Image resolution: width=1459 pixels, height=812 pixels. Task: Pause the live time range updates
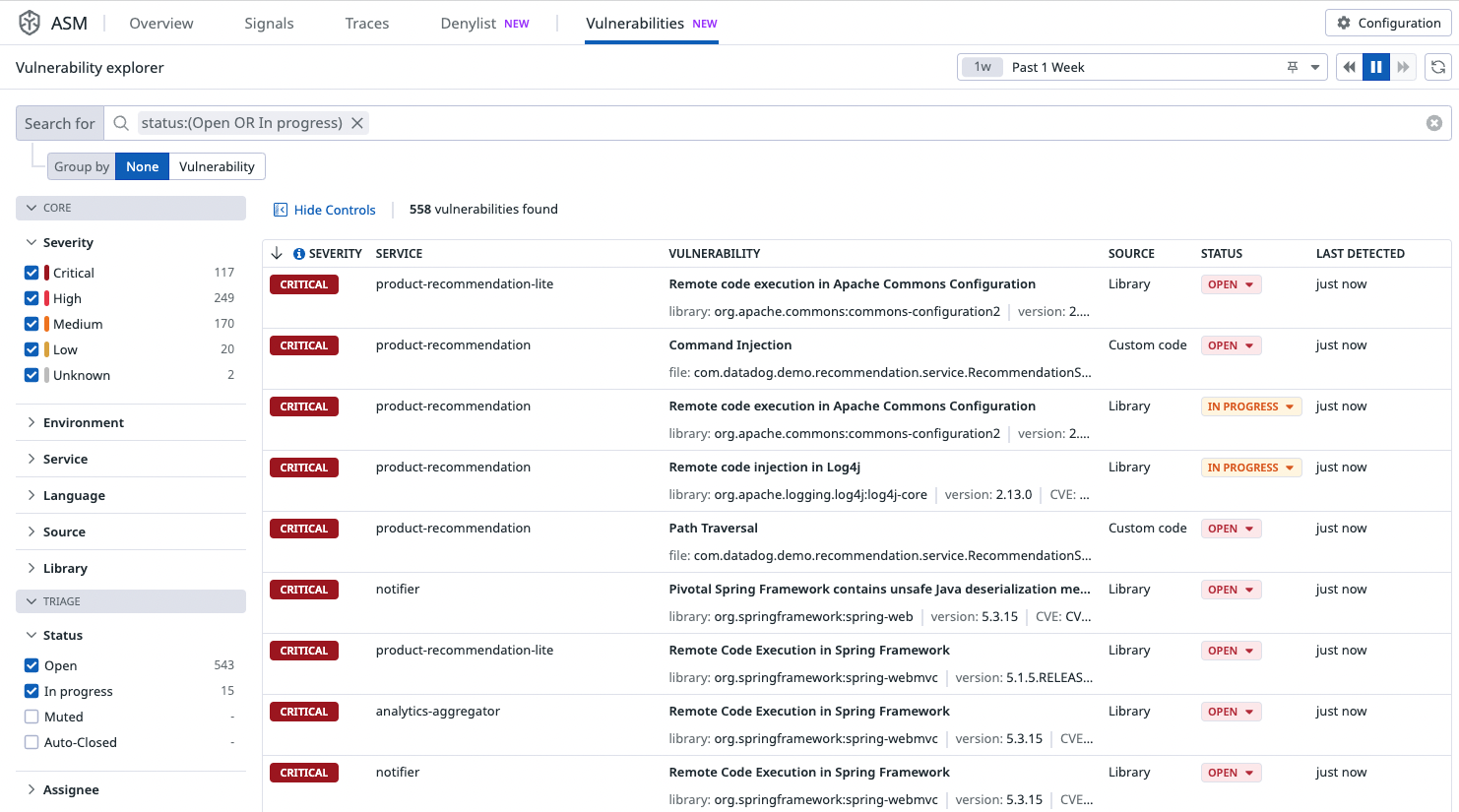click(1375, 67)
